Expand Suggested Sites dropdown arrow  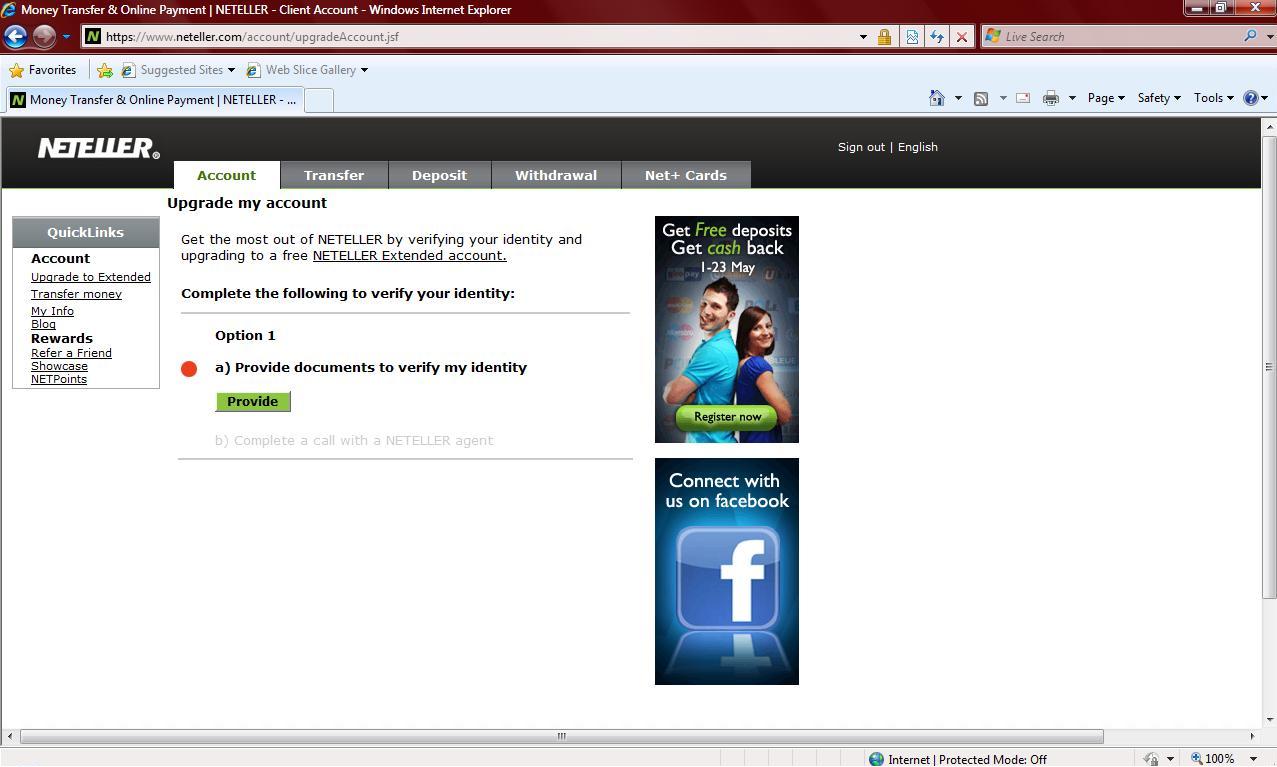click(231, 70)
